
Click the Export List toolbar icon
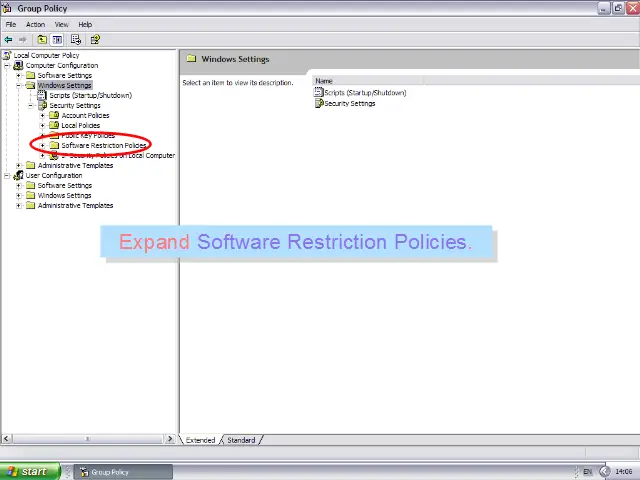tap(76, 40)
